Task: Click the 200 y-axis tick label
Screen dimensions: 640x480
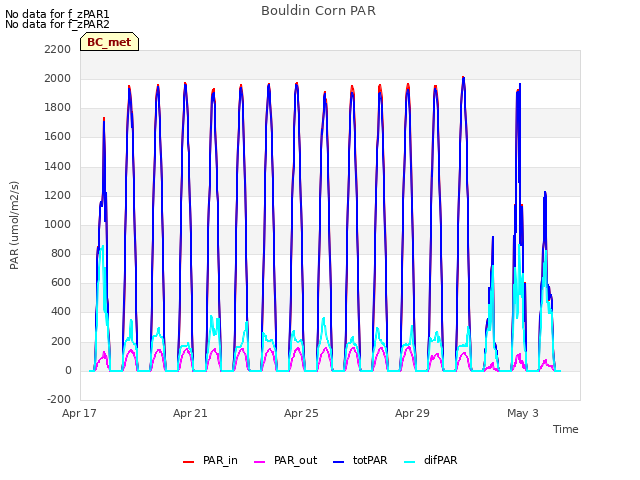Action: [61, 341]
